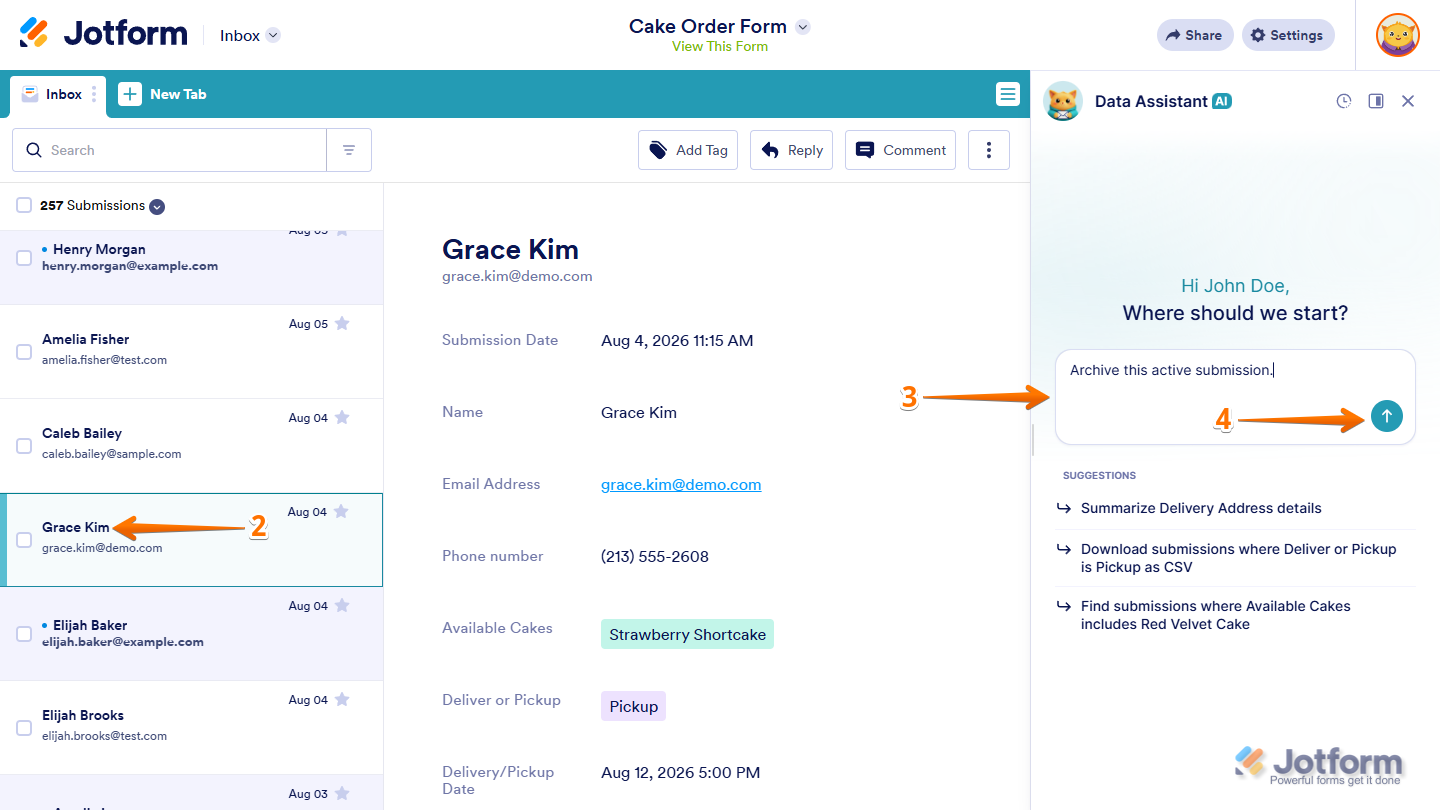The image size is (1440, 810).
Task: Click the Share button
Action: coord(1194,35)
